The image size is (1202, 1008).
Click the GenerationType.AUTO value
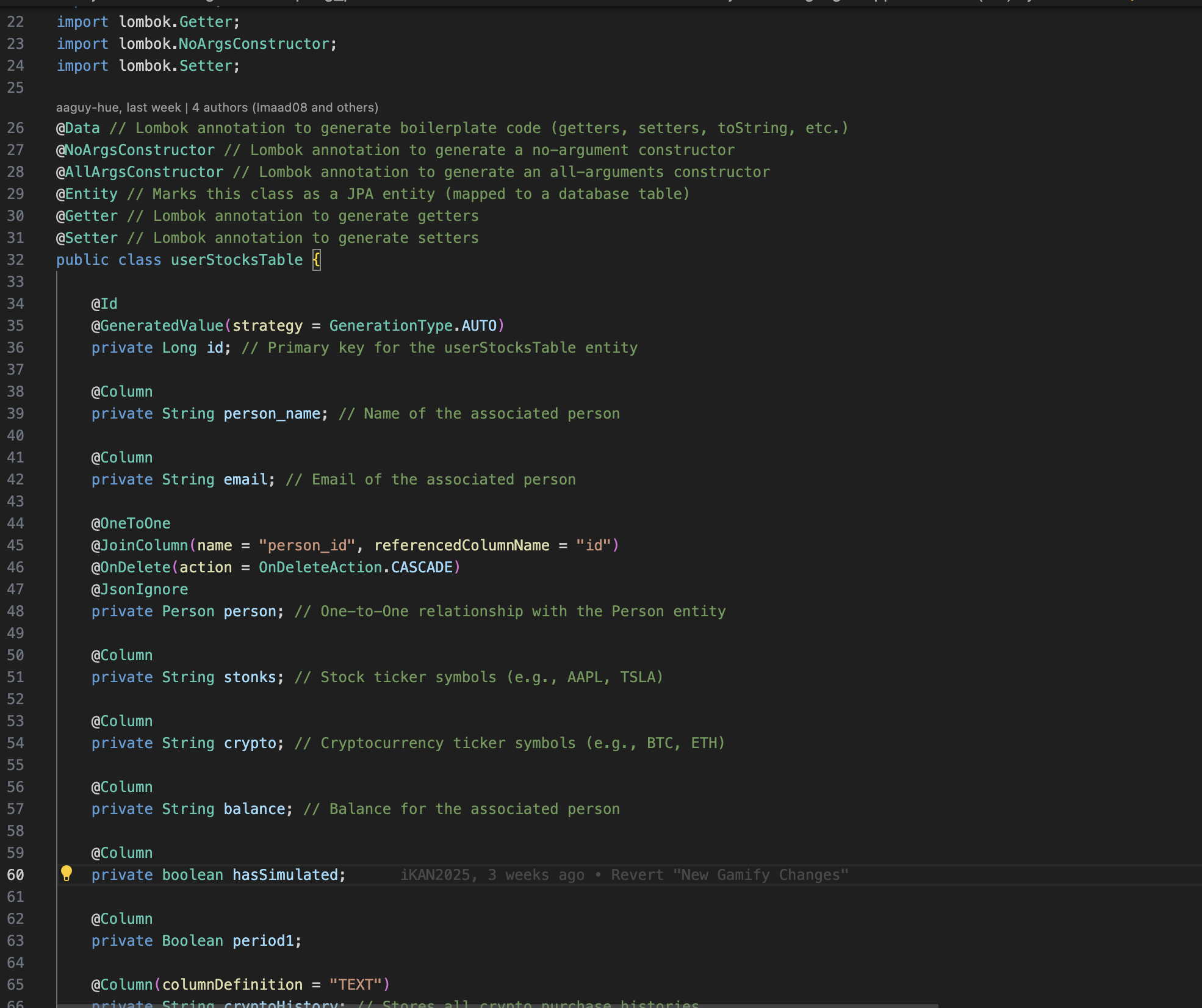coord(413,326)
